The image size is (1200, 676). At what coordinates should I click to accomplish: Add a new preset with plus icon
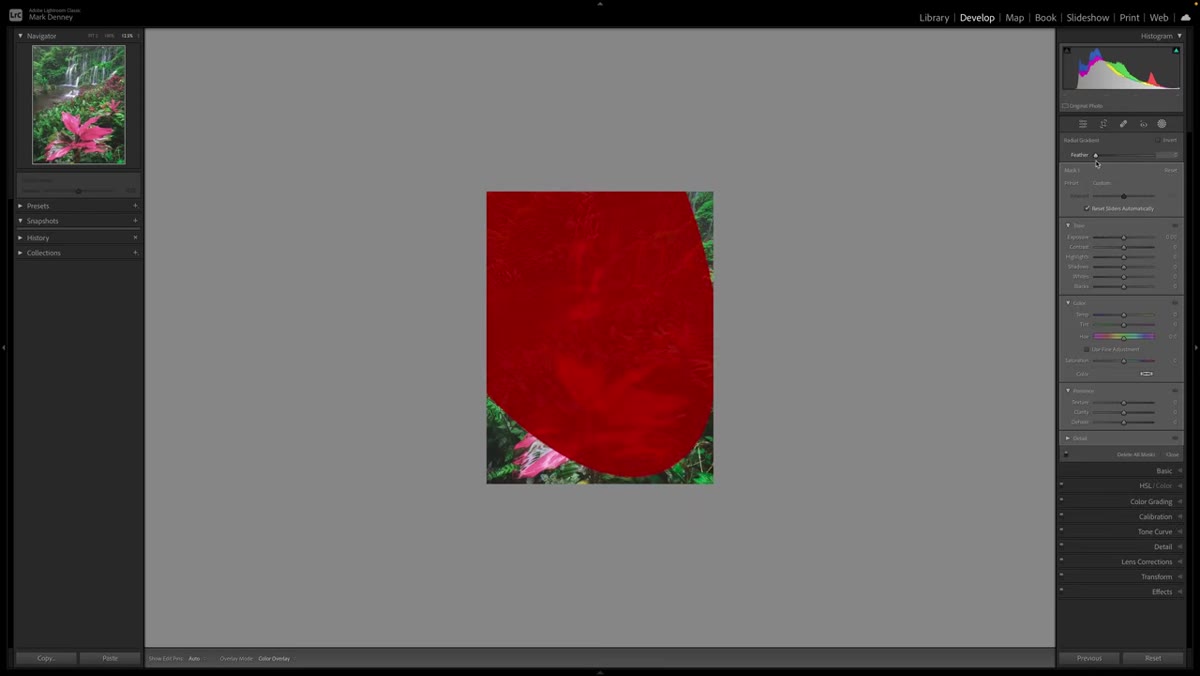(135, 206)
